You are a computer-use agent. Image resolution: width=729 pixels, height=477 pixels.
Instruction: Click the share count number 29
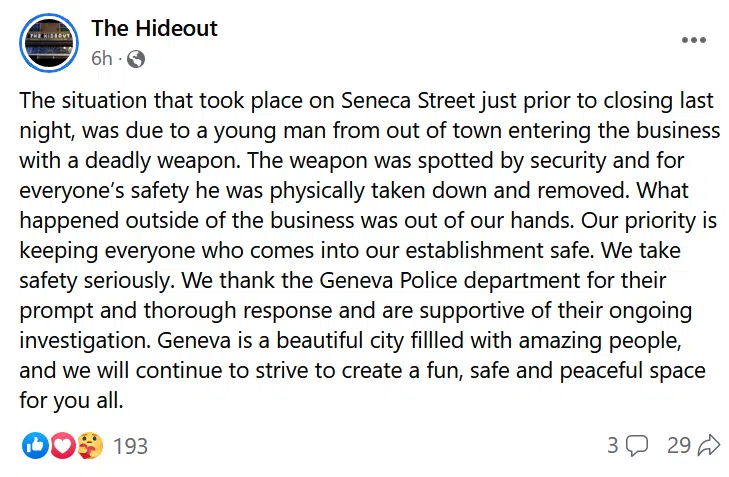coord(679,445)
